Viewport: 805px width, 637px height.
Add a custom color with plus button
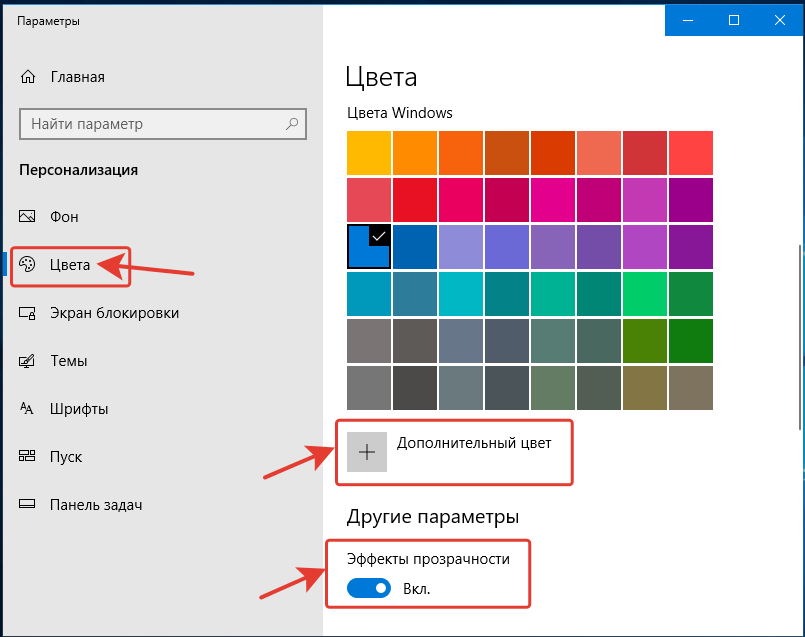[x=367, y=452]
